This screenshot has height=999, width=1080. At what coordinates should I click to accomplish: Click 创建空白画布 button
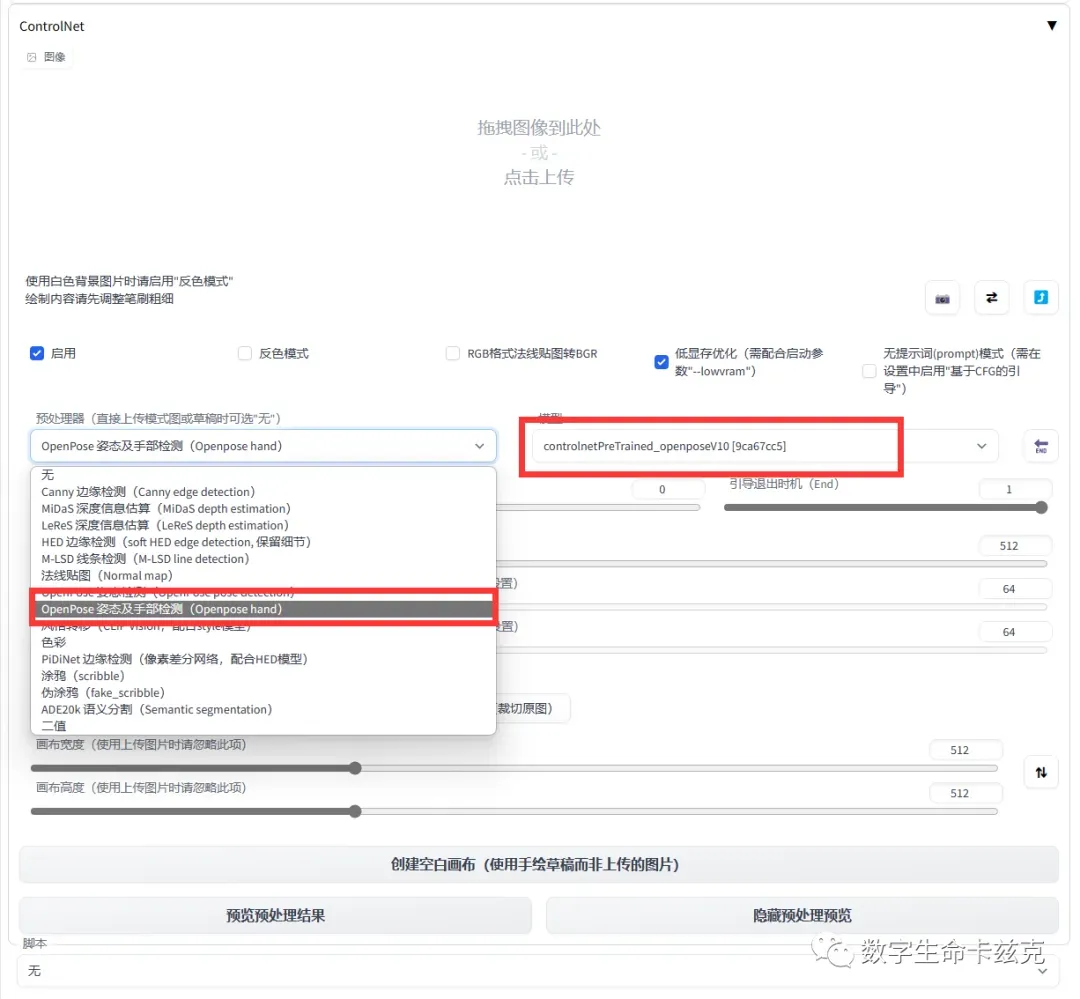[538, 865]
